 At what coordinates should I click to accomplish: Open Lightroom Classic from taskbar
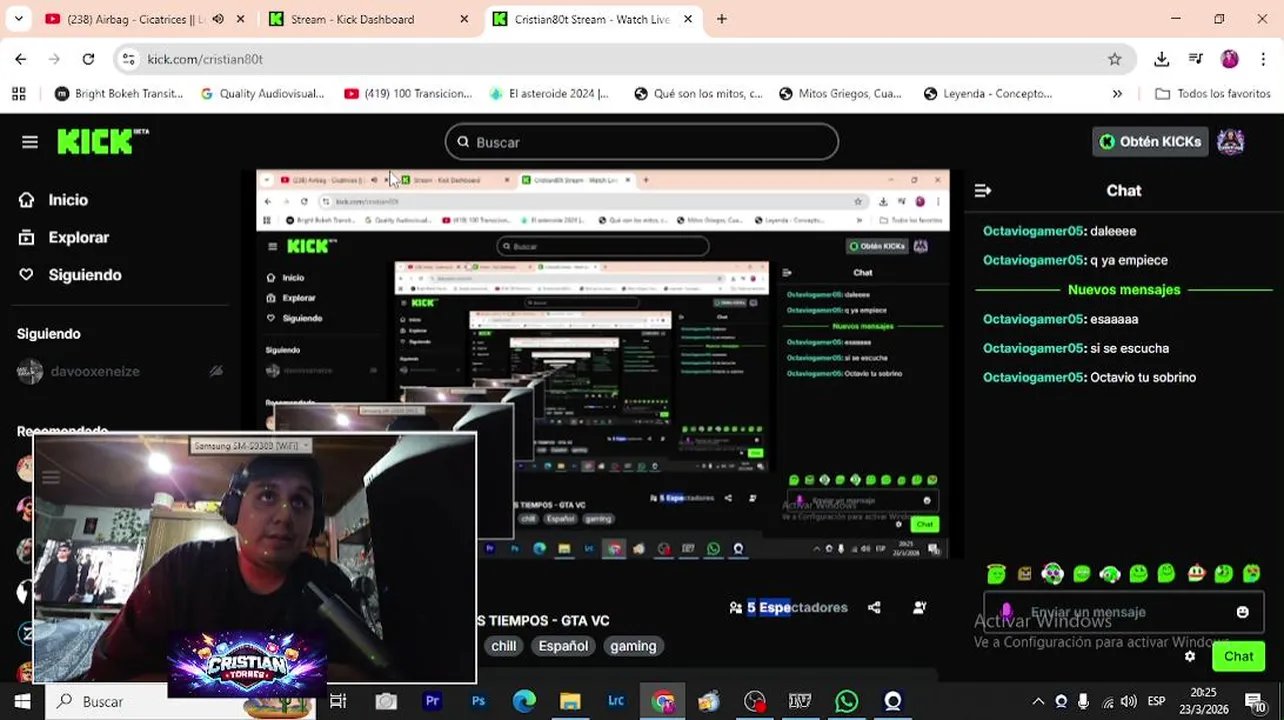tap(616, 701)
